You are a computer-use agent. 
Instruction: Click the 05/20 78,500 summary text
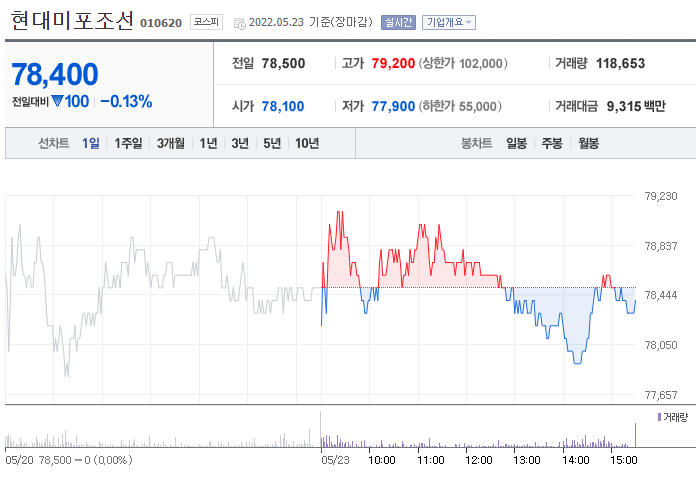click(69, 460)
